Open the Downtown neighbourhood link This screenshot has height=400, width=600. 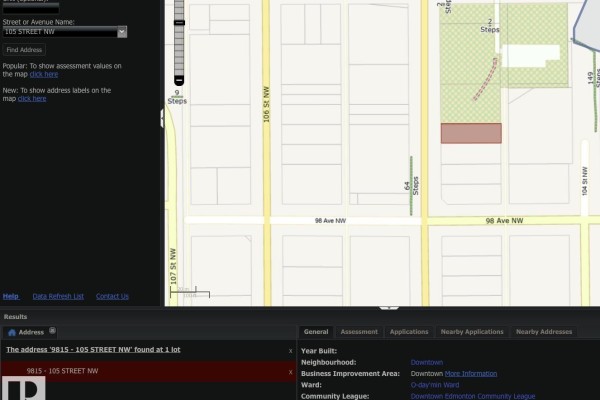click(427, 362)
